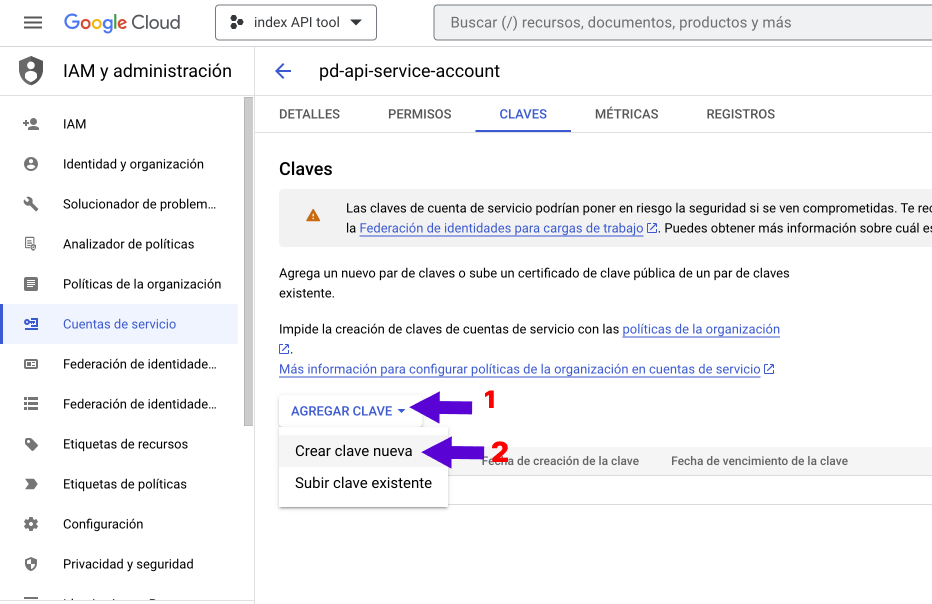The width and height of the screenshot is (932, 604).
Task: Click the Identidad y organización person icon
Action: [31, 164]
